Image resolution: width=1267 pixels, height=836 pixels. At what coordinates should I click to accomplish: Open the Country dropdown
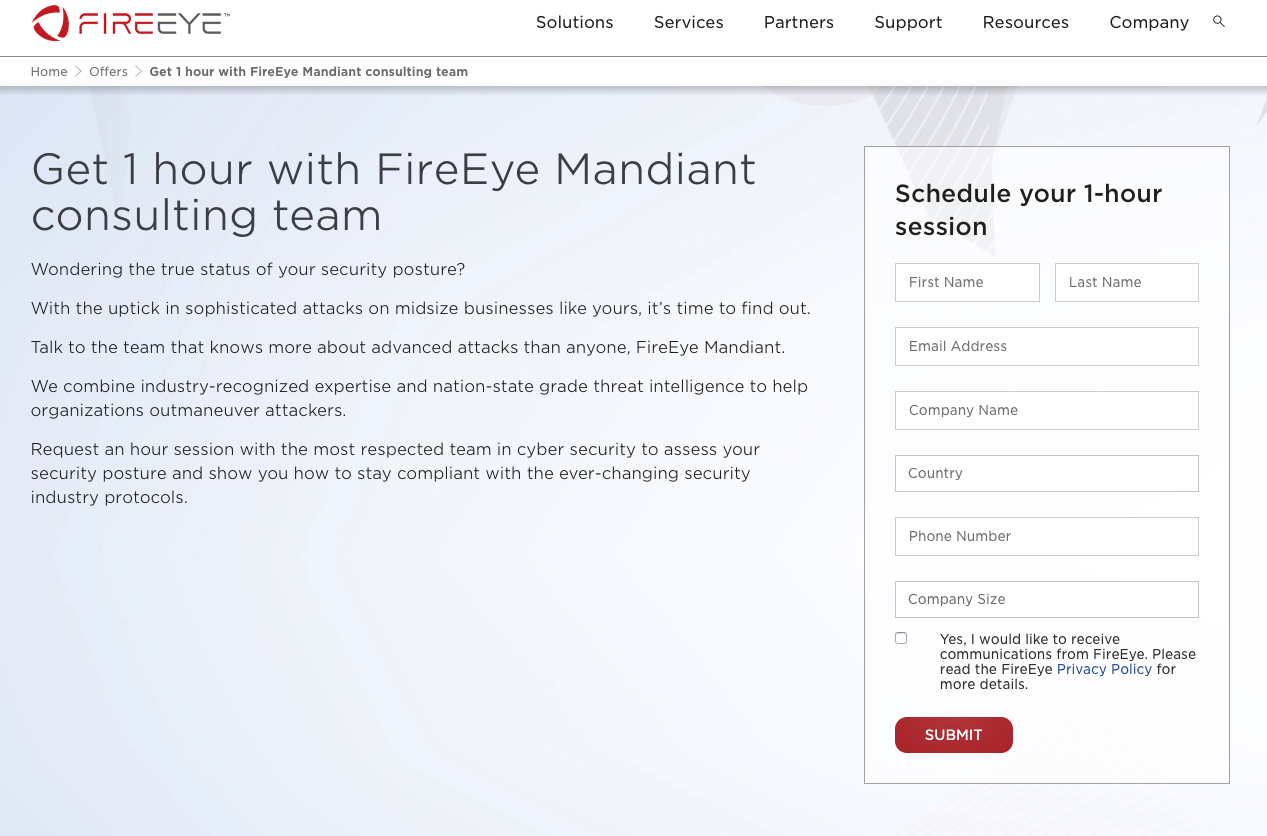1046,473
